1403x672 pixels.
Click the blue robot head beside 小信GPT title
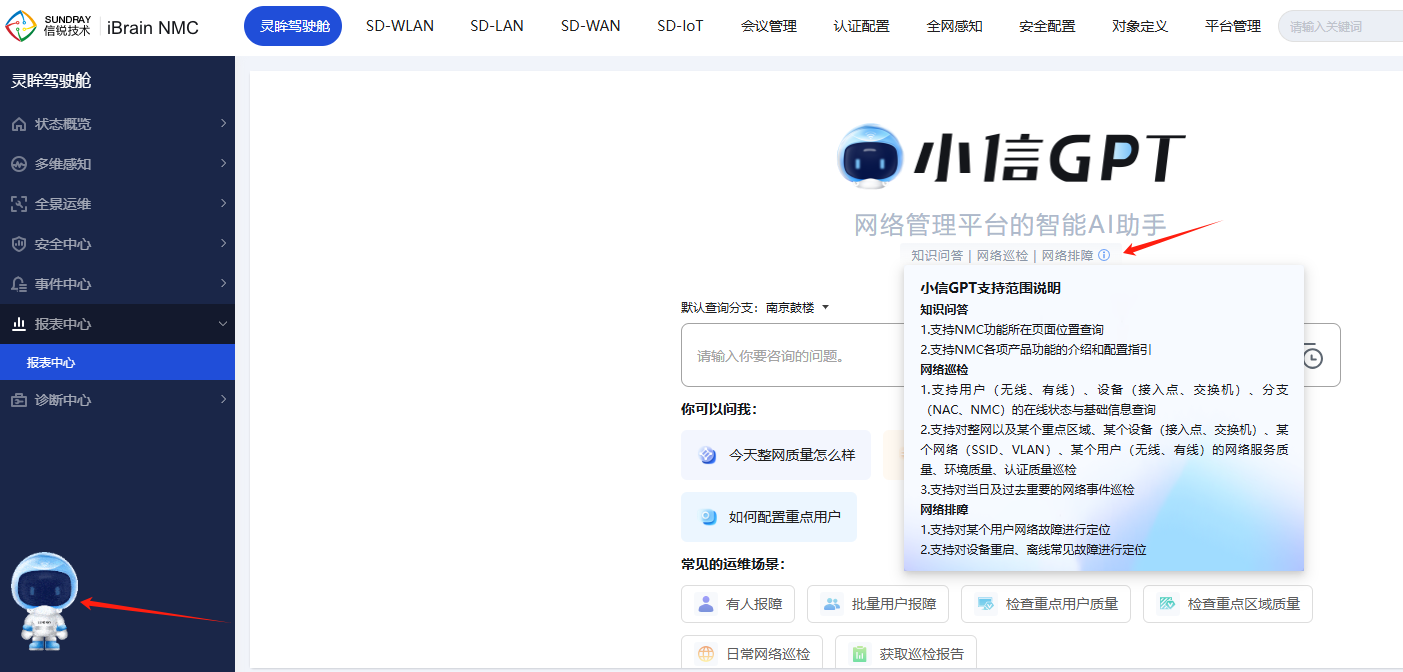pyautogui.click(x=870, y=157)
